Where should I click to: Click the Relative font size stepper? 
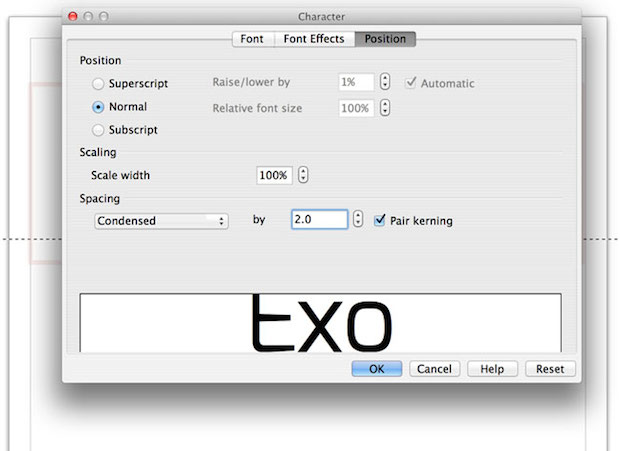(x=385, y=108)
